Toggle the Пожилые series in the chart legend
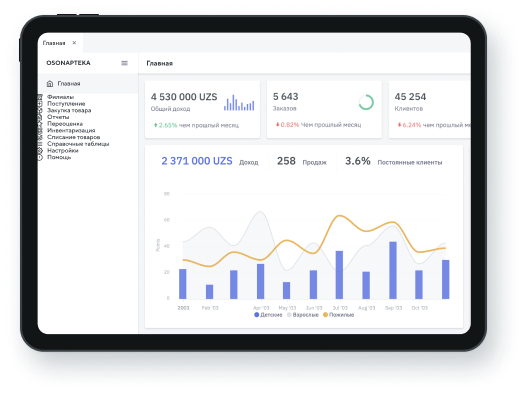 pyautogui.click(x=338, y=315)
